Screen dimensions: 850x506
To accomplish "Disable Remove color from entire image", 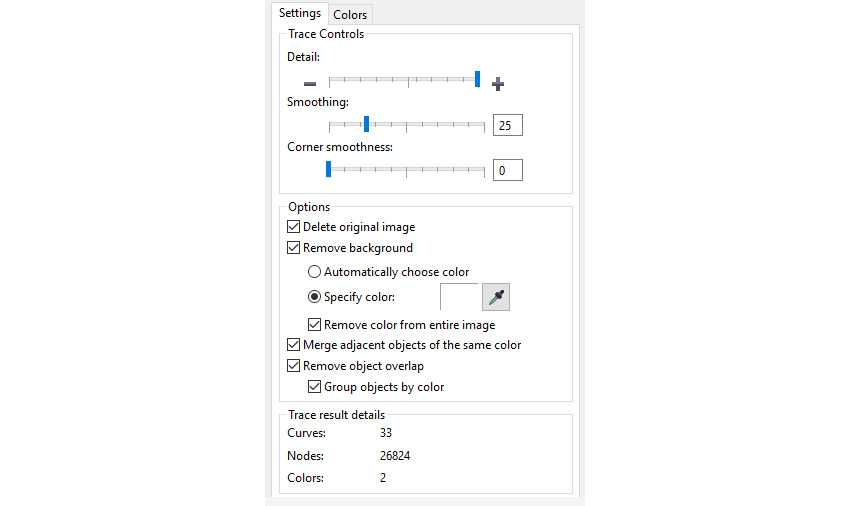I will pyautogui.click(x=315, y=325).
